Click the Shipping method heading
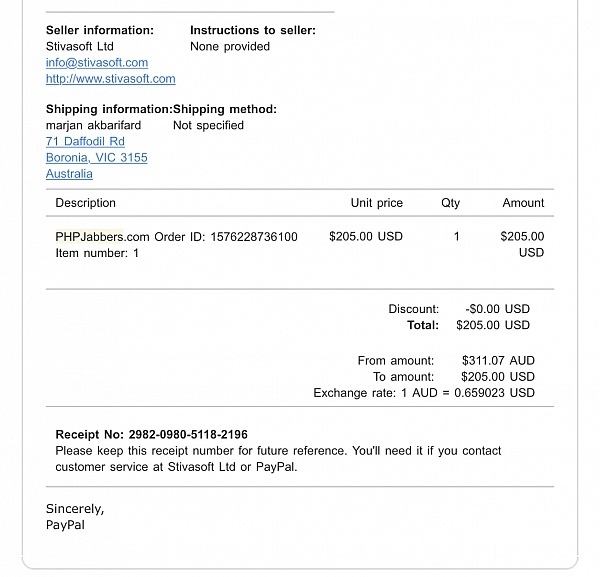 225,109
